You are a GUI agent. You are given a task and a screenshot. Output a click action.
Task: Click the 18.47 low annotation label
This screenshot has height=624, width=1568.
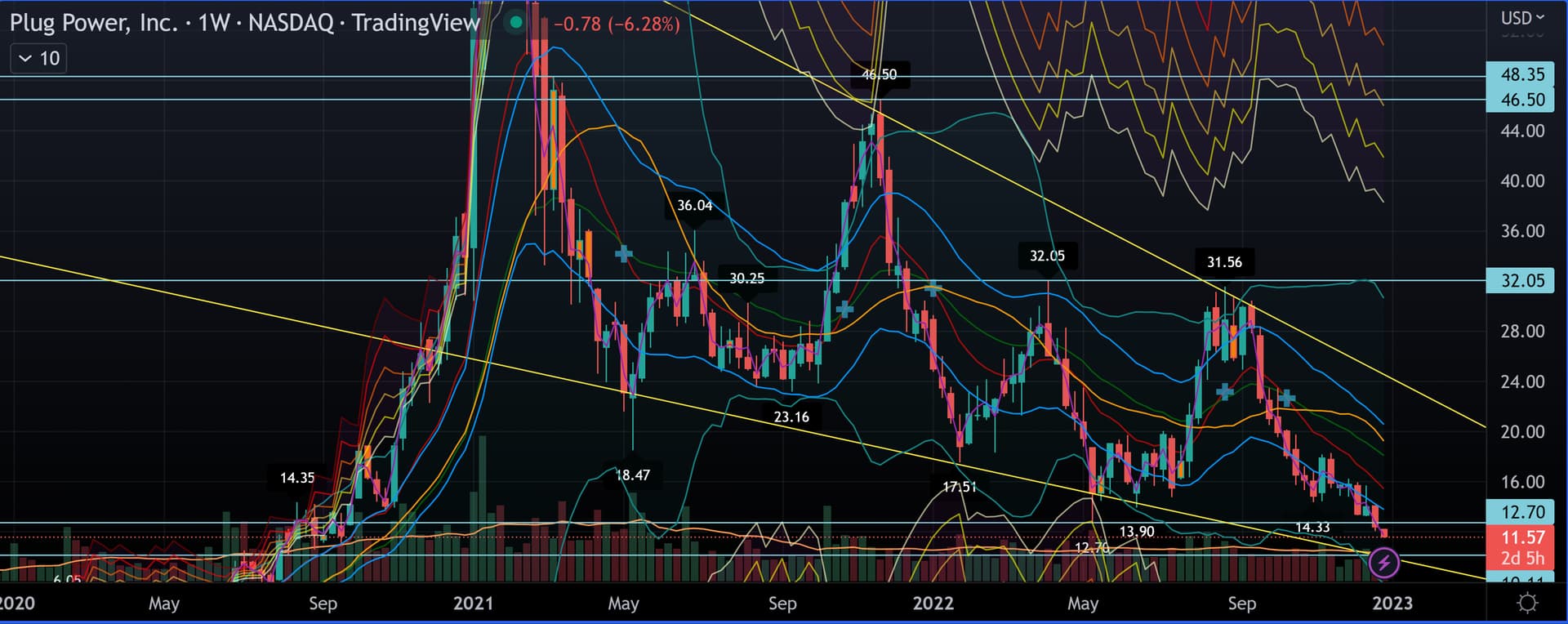(632, 475)
